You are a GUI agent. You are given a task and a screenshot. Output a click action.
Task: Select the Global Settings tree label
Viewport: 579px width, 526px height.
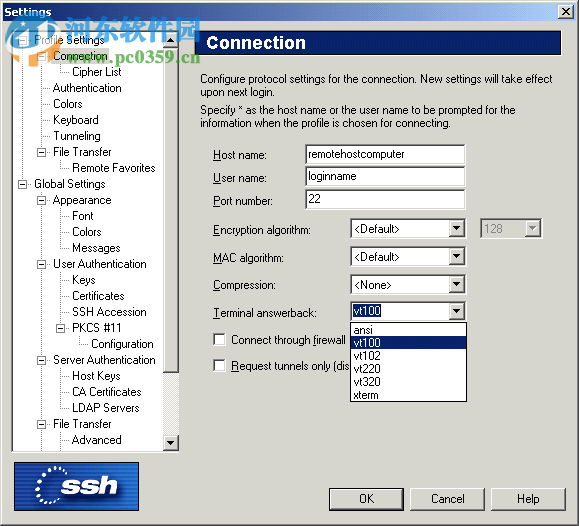[x=70, y=184]
